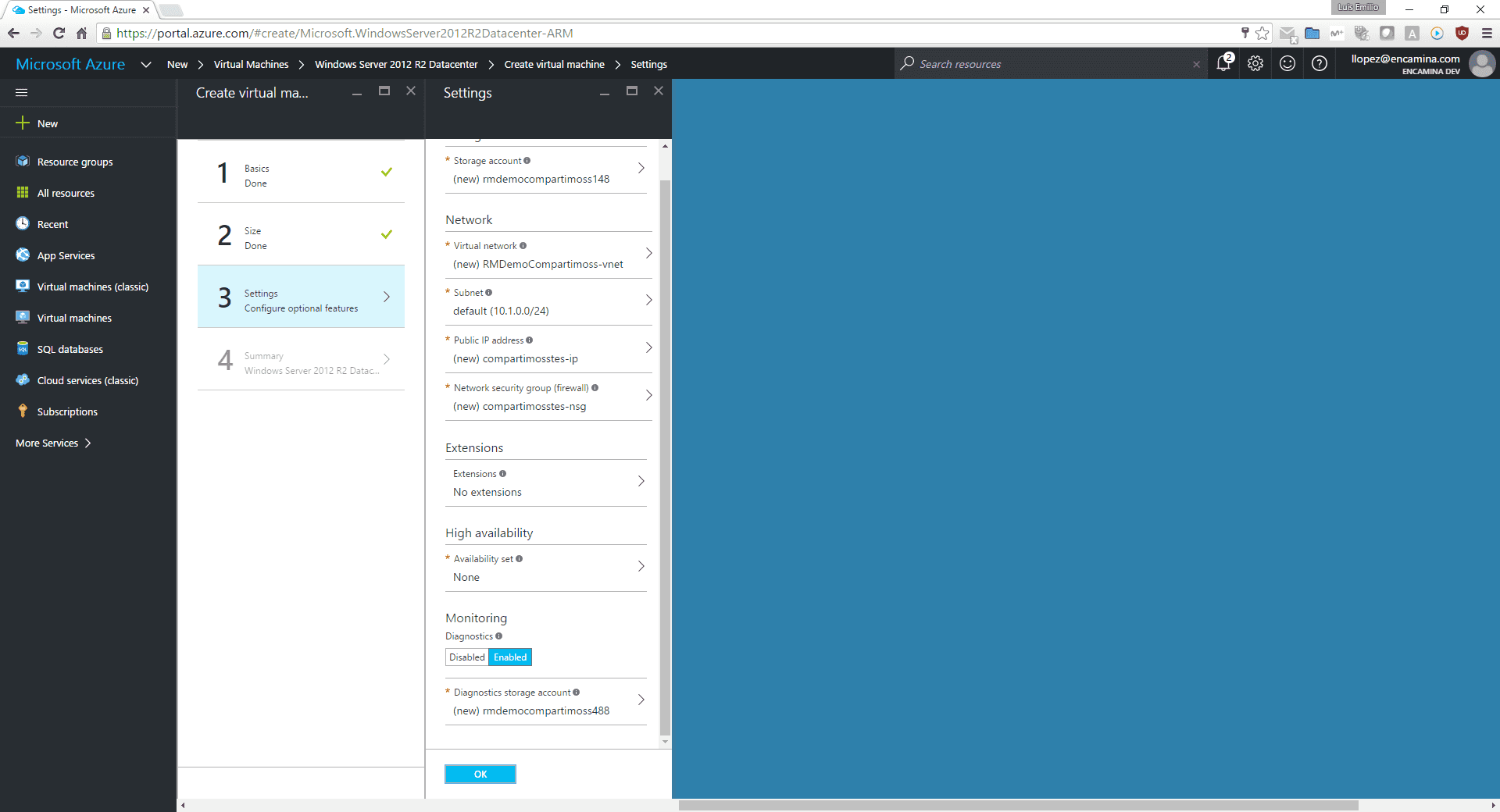Open the browser home page

pos(81,33)
